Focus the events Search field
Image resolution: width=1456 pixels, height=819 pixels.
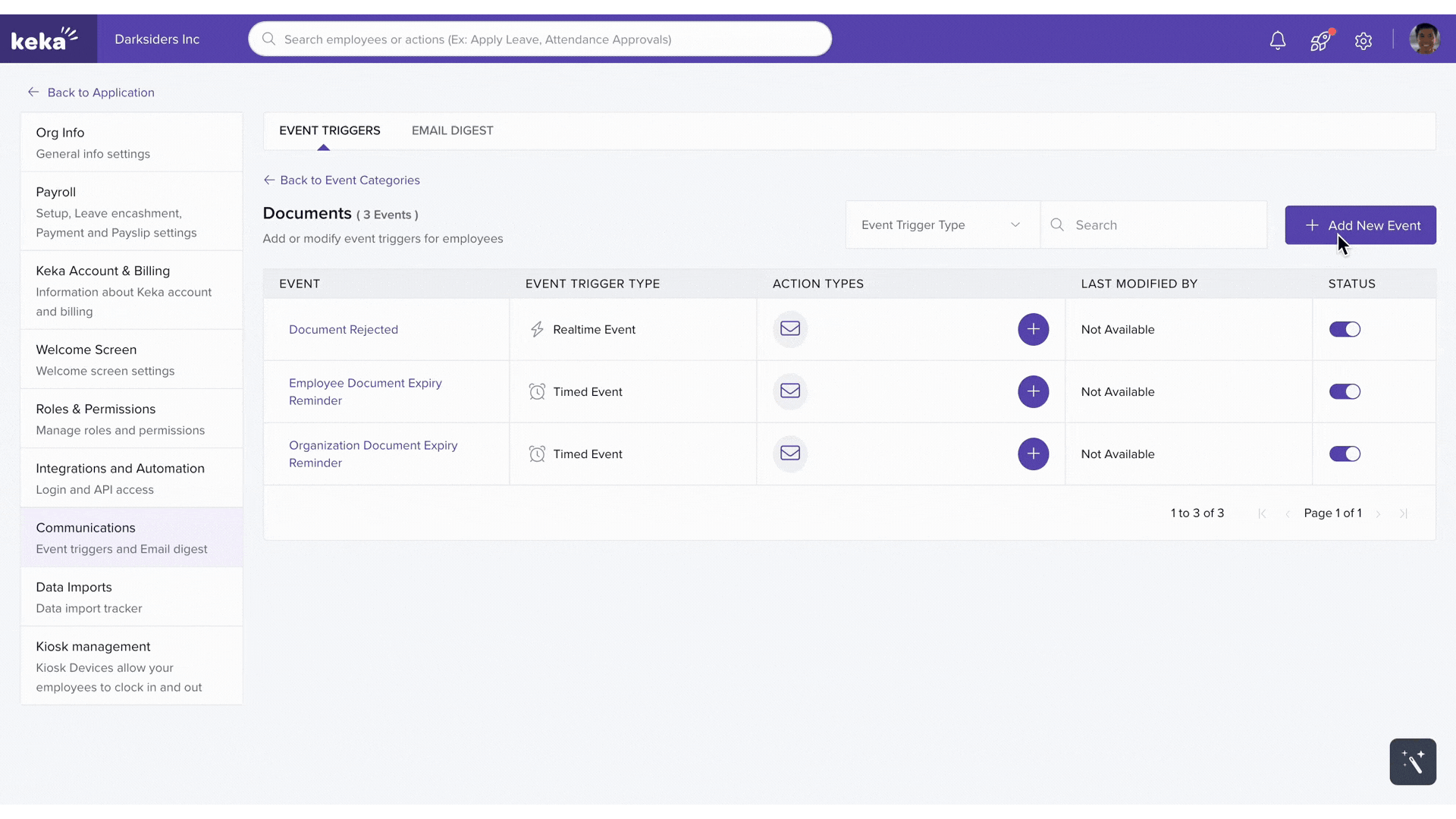pyautogui.click(x=1160, y=225)
